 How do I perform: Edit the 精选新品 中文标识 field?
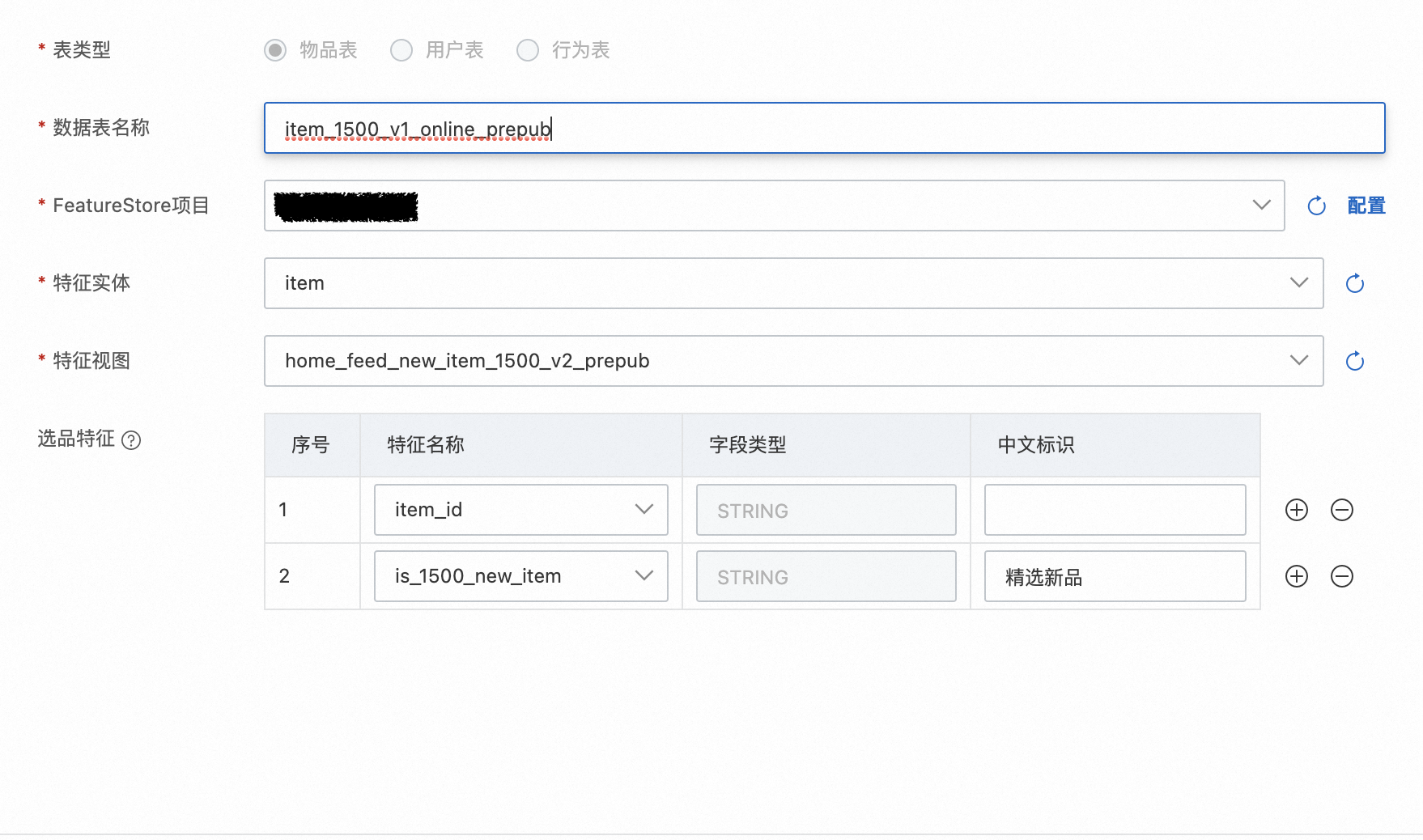[x=1115, y=576]
